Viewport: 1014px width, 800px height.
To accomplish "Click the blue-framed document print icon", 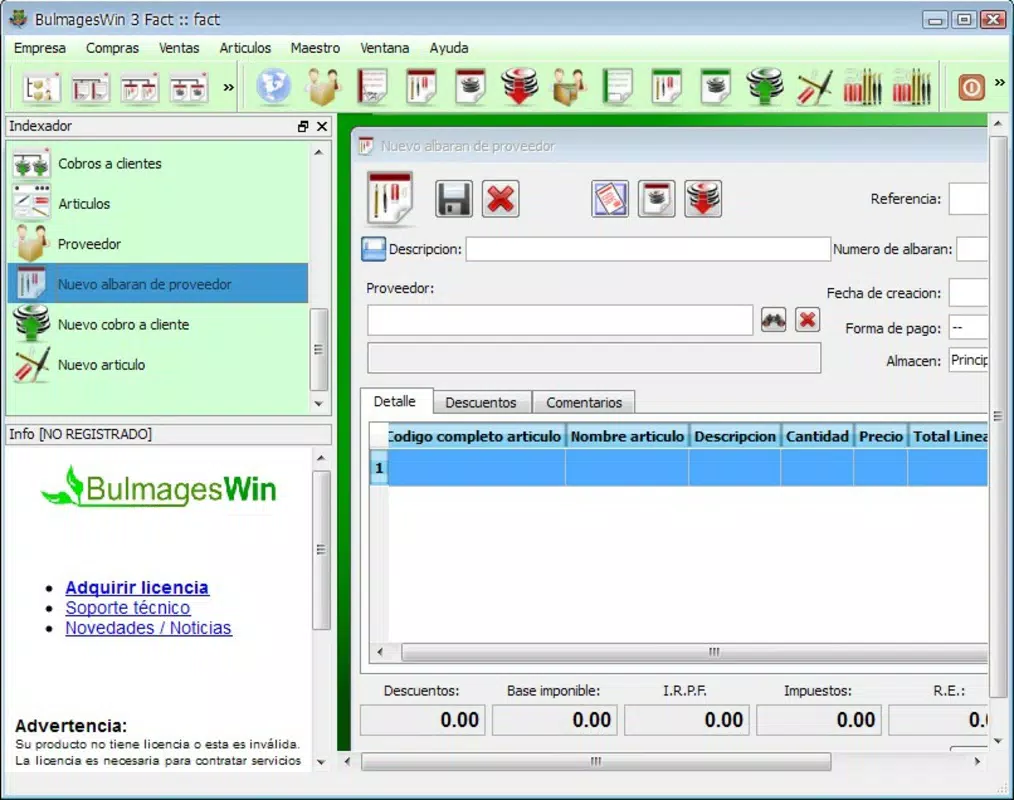I will click(x=610, y=199).
